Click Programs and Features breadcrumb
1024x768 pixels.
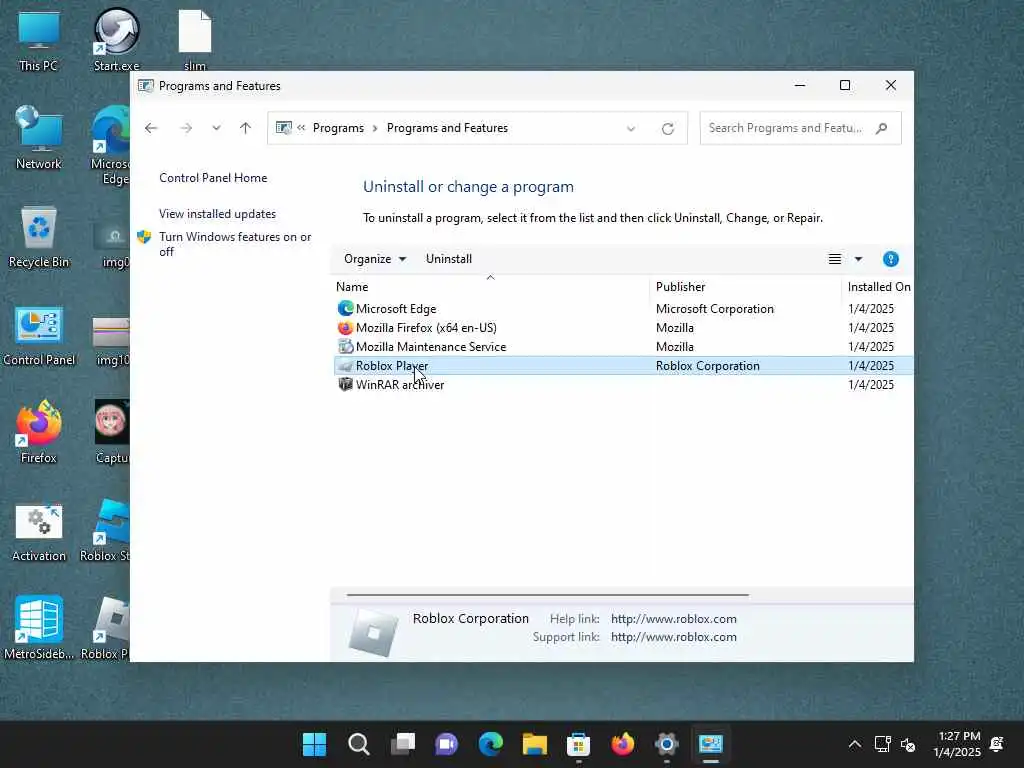pyautogui.click(x=447, y=128)
